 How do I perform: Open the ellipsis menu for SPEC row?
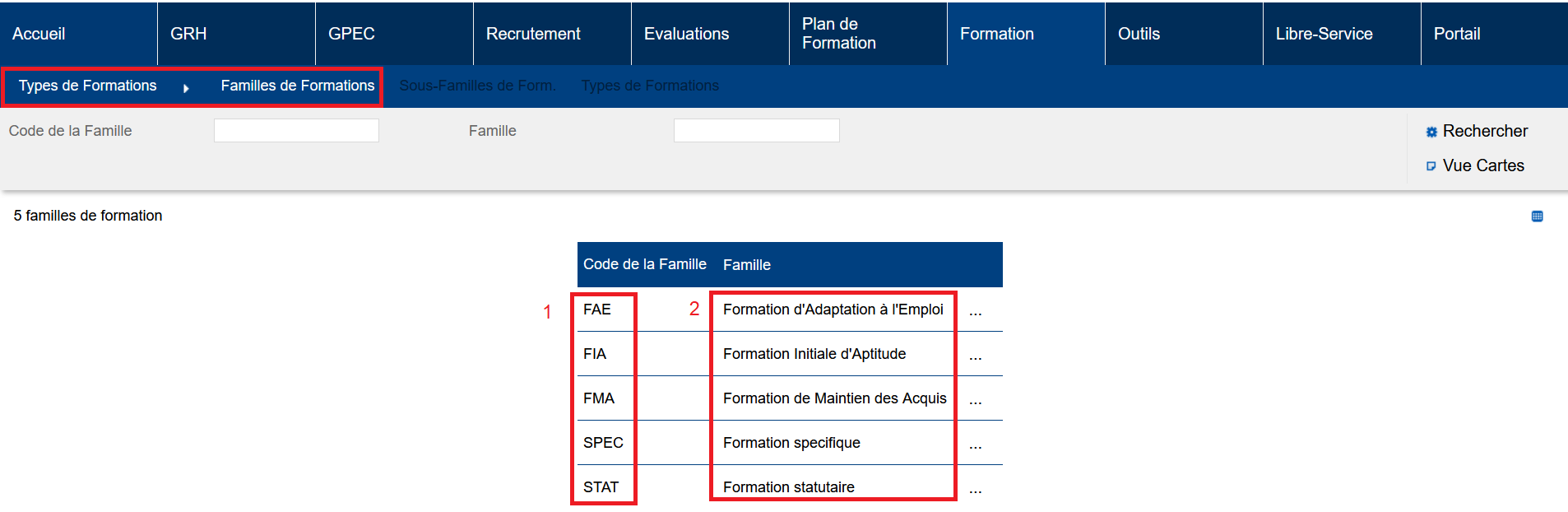coord(976,445)
